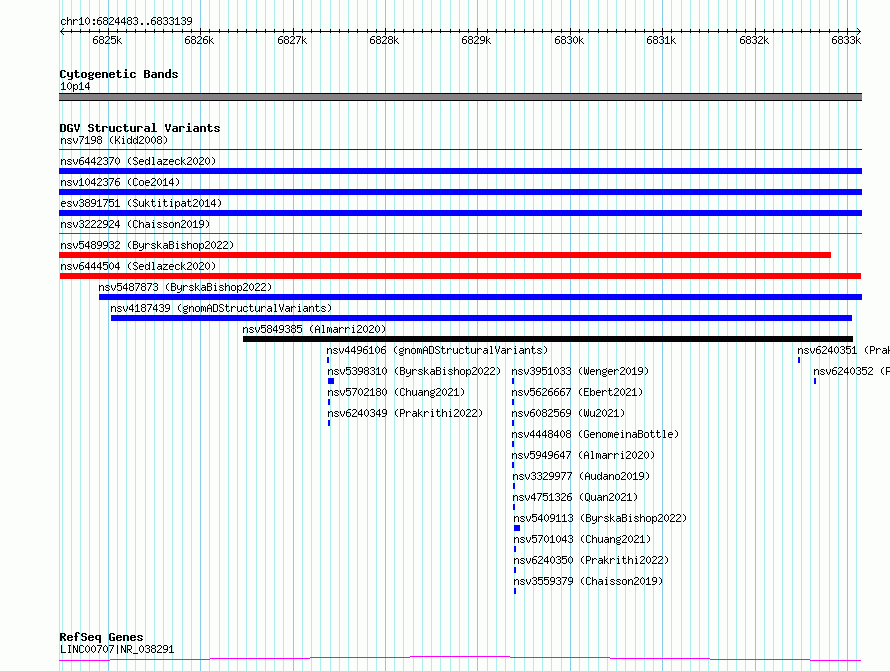This screenshot has height=671, width=890.
Task: Select the 6829k ruler tick label
Action: coord(476,40)
